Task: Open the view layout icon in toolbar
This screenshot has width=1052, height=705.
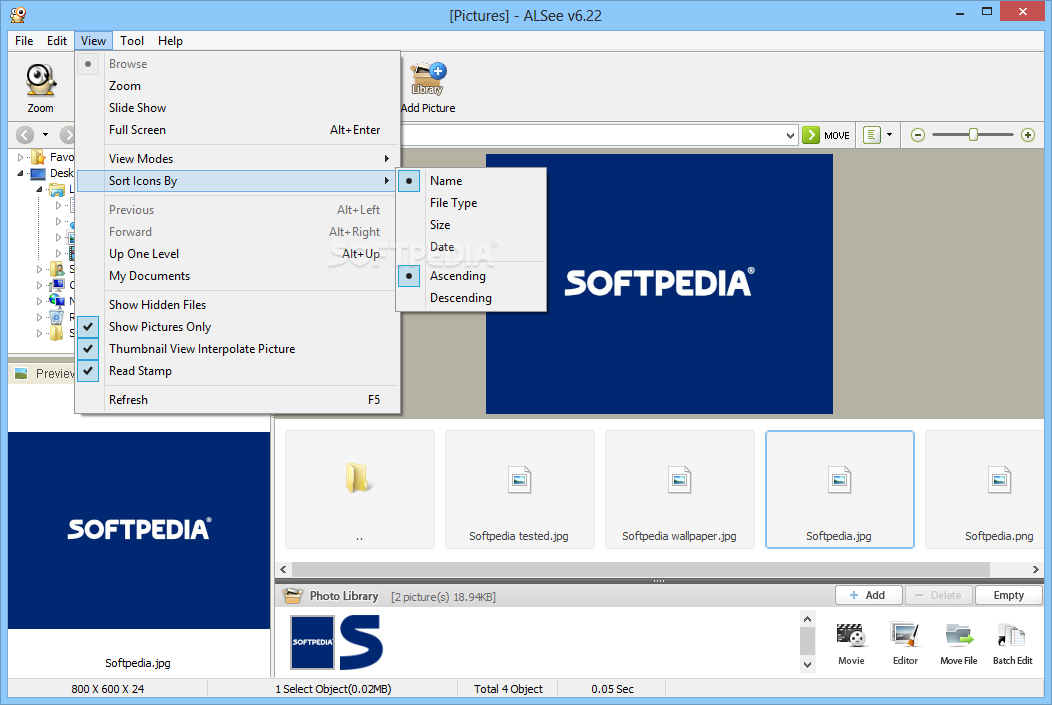Action: [x=871, y=135]
